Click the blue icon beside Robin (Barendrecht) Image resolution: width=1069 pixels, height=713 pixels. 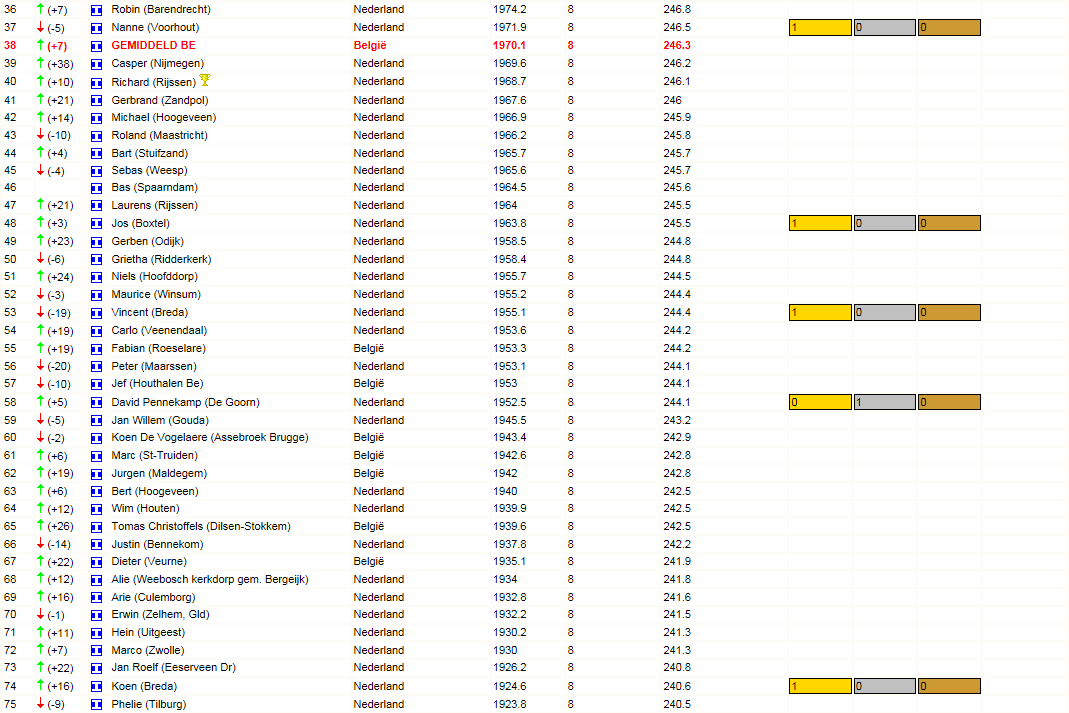click(x=97, y=10)
